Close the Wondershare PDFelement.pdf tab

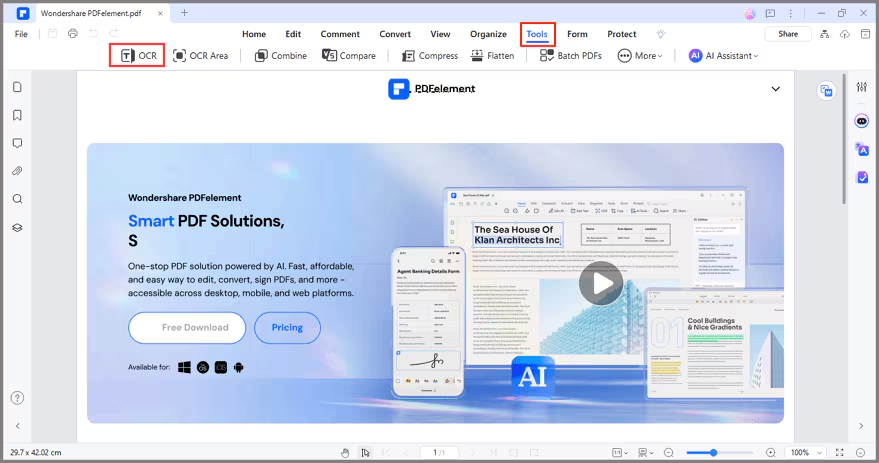coord(160,13)
